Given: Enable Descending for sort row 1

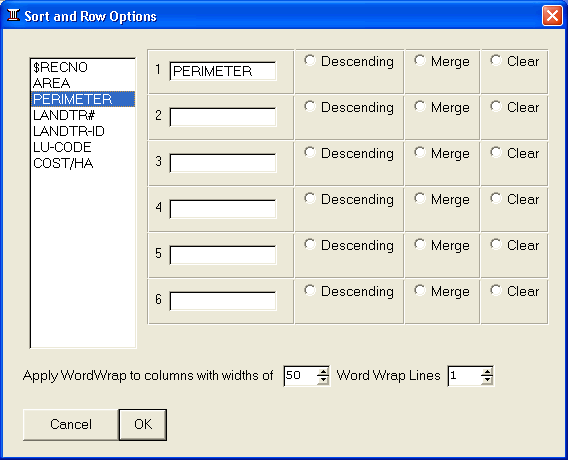Looking at the screenshot, I should [310, 60].
